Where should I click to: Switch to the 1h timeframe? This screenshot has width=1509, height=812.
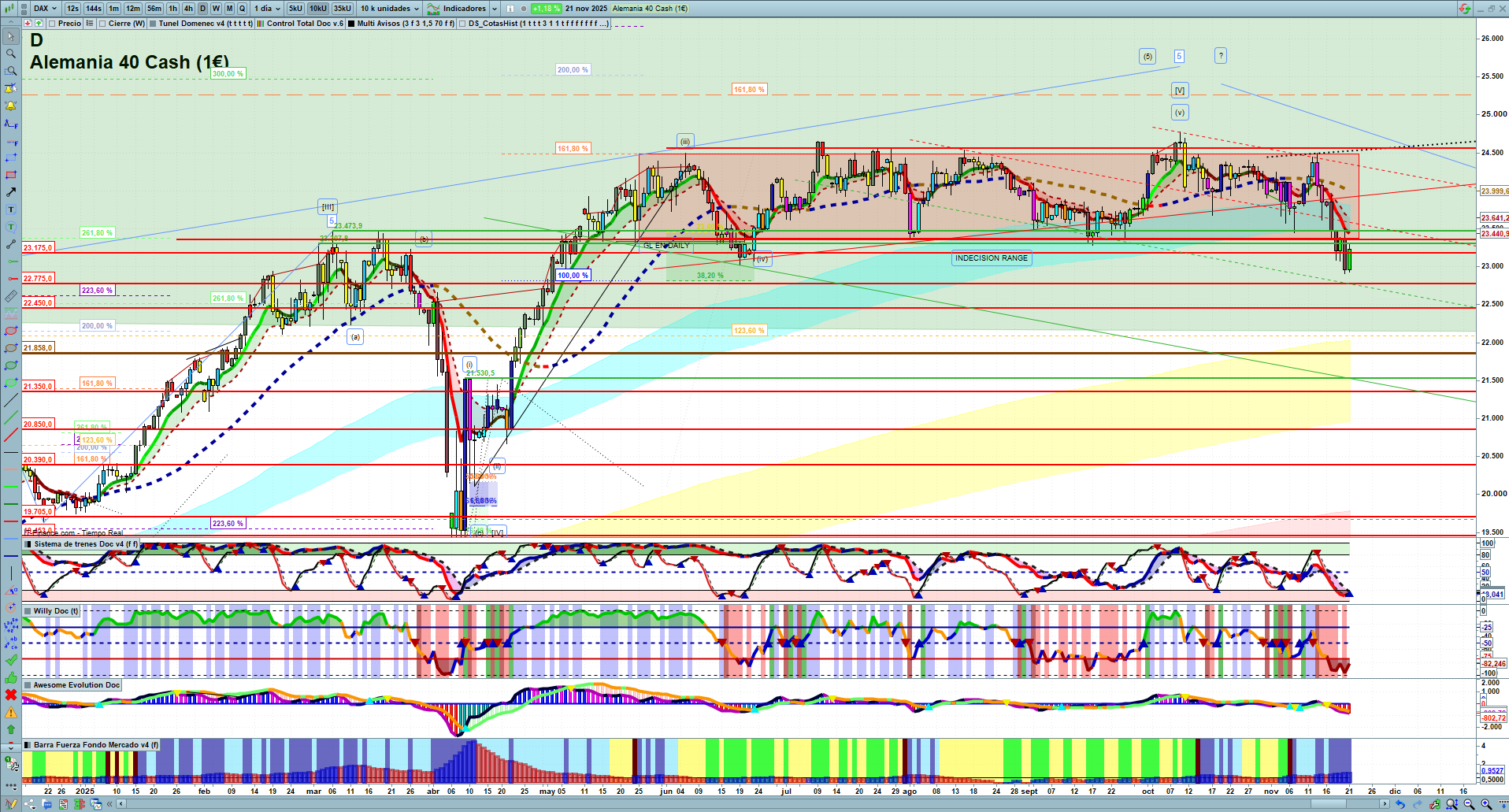pyautogui.click(x=172, y=9)
